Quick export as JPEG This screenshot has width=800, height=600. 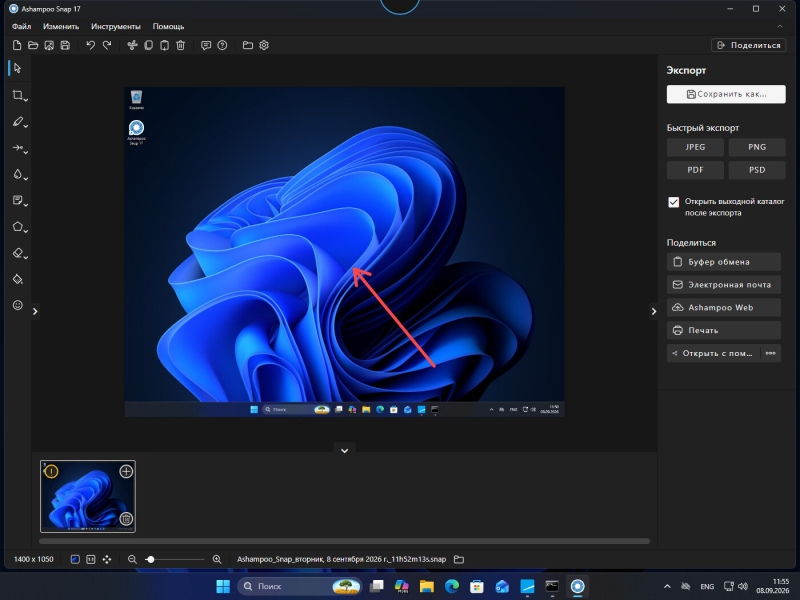695,147
